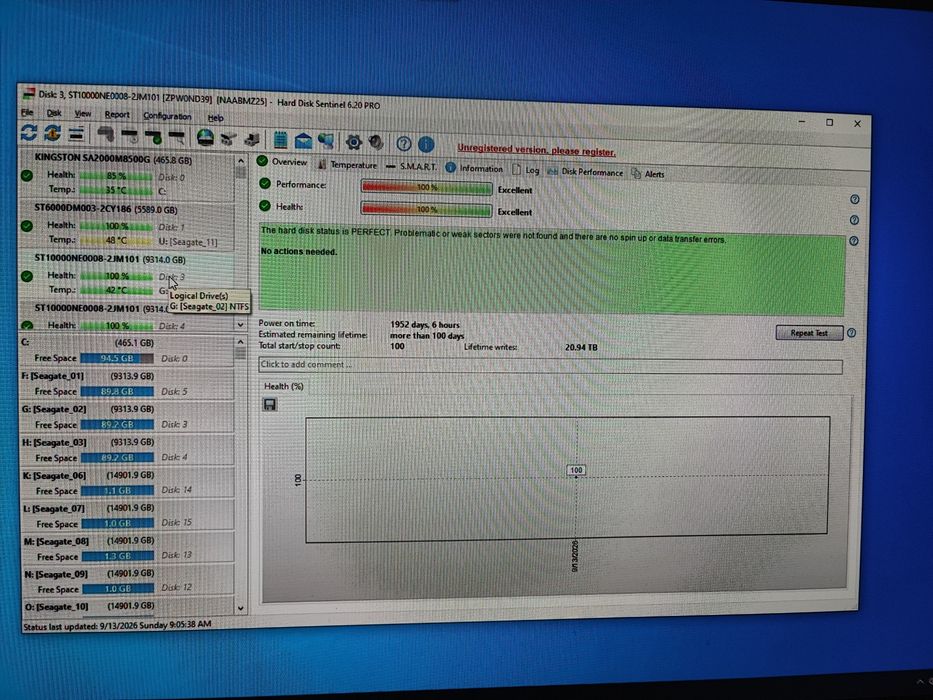Click the disk icon with green circle

[153, 137]
